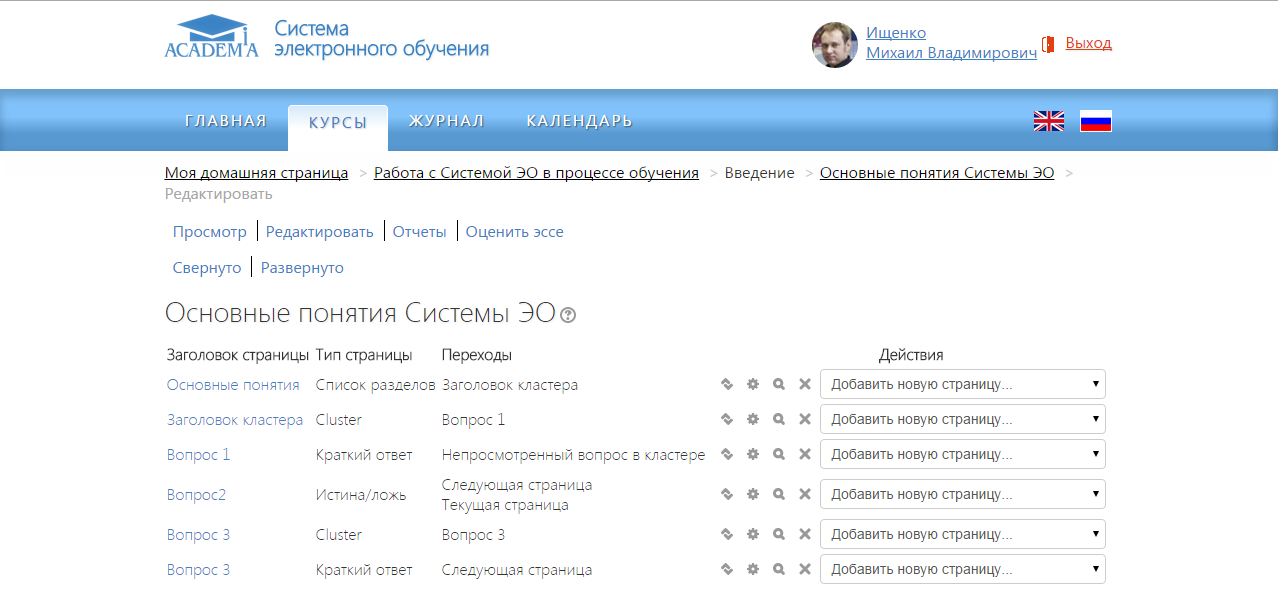Switch language using the British flag
The image size is (1278, 594).
pyautogui.click(x=1048, y=121)
